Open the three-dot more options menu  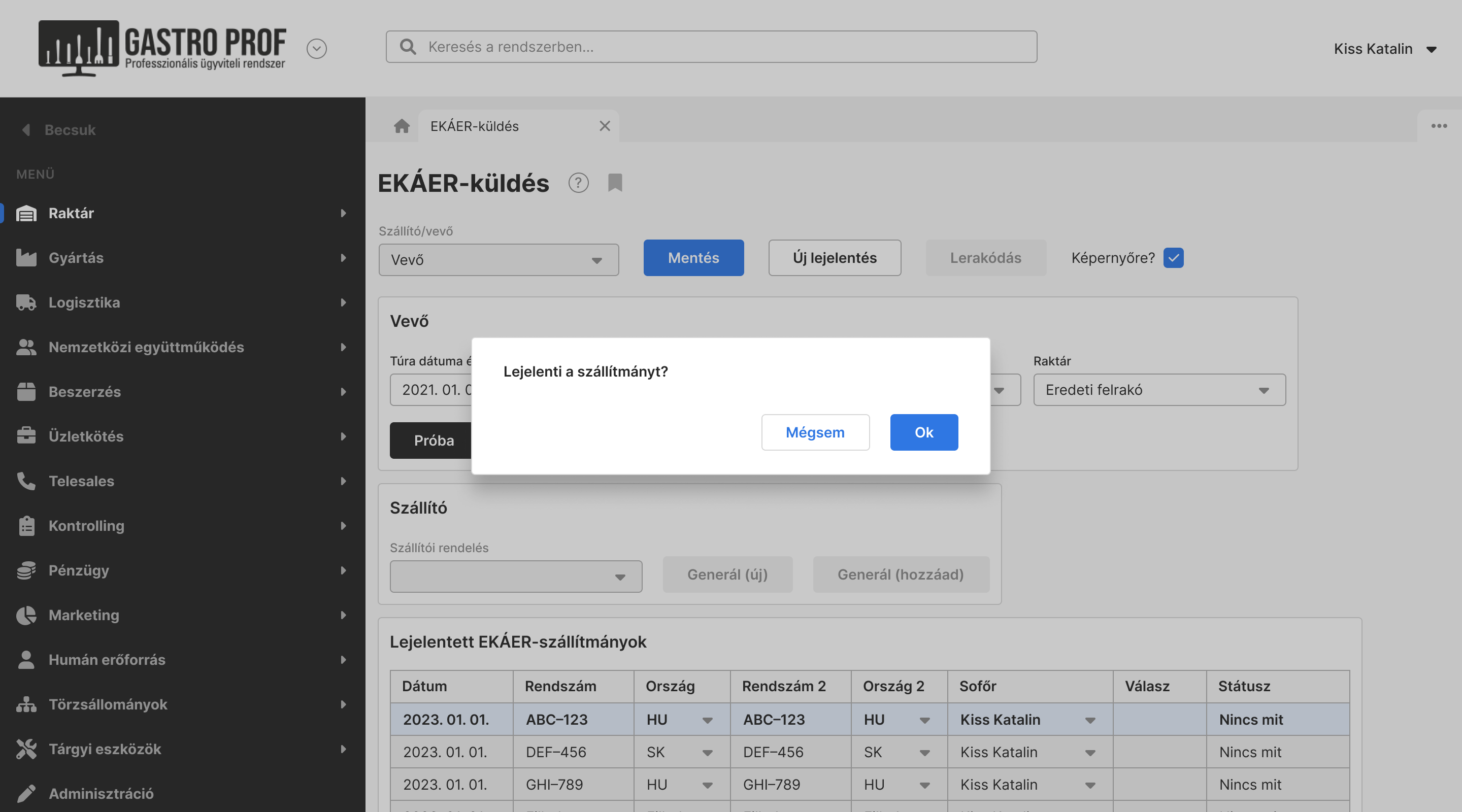click(x=1439, y=126)
